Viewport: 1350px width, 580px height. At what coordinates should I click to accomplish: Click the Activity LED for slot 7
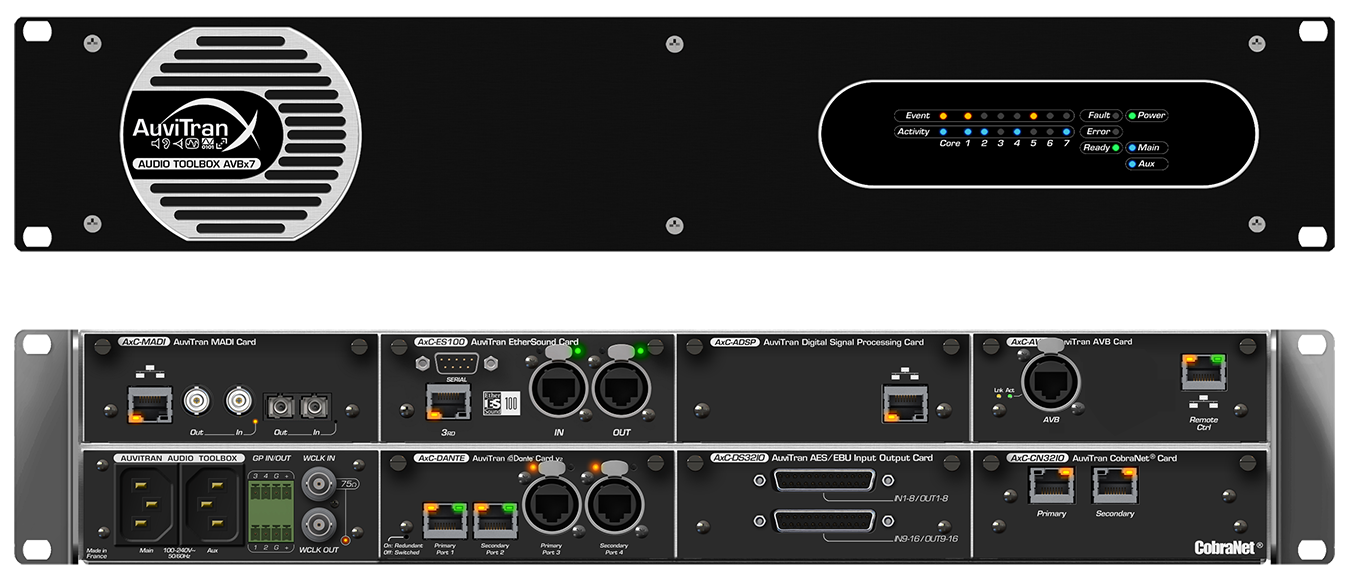coord(1066,132)
